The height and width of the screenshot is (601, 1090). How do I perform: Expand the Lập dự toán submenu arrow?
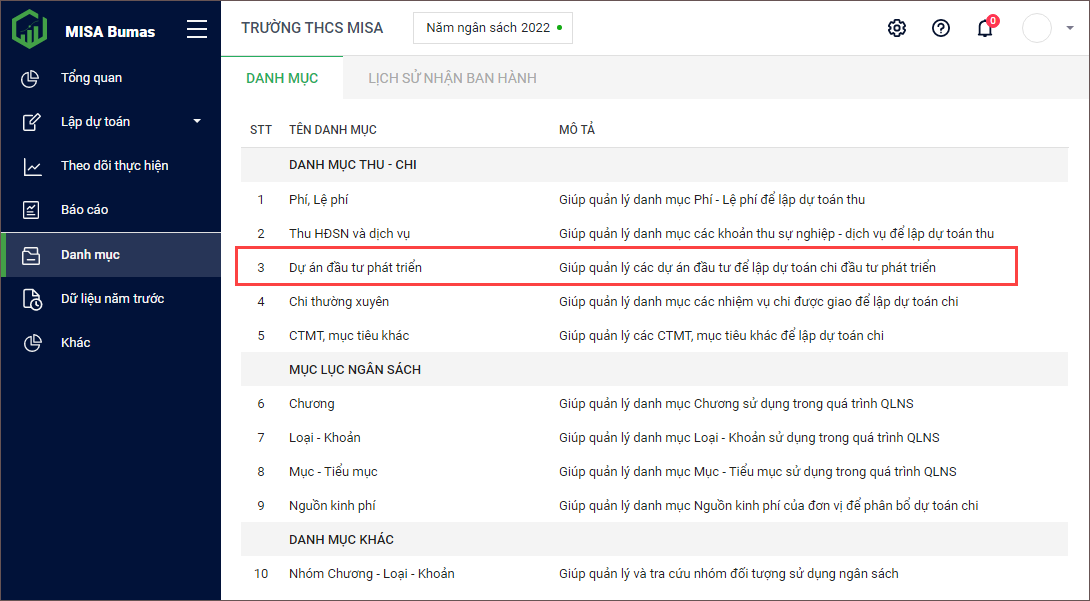point(197,122)
